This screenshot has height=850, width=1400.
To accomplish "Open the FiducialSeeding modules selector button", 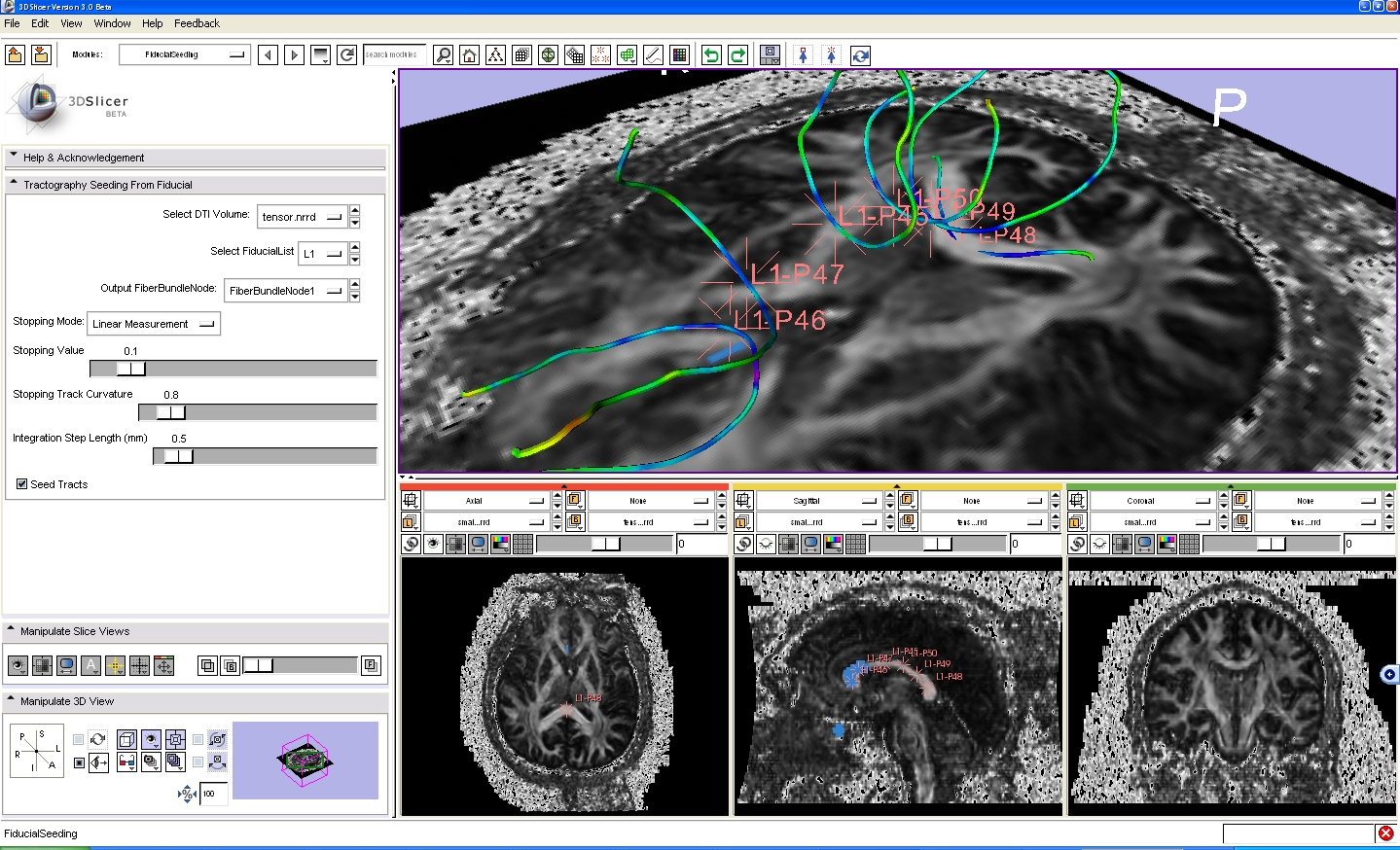I will point(184,55).
